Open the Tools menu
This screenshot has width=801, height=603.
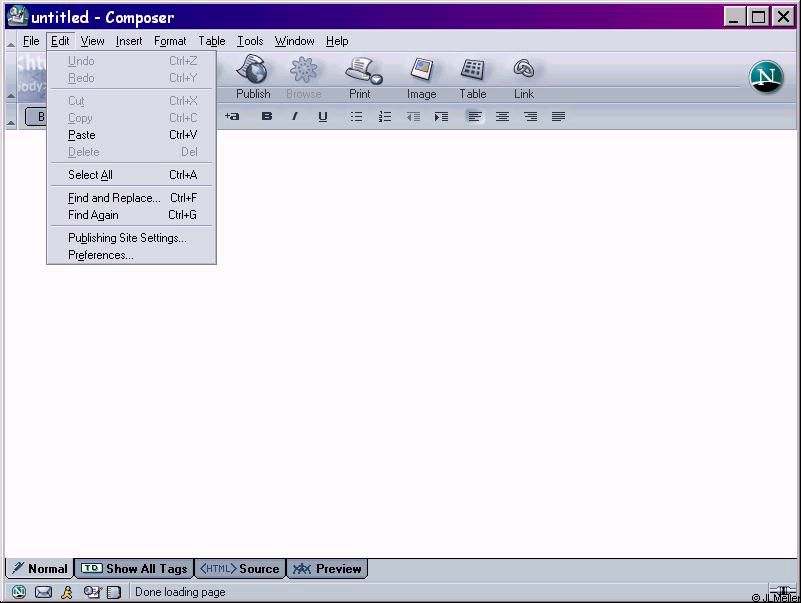(250, 41)
